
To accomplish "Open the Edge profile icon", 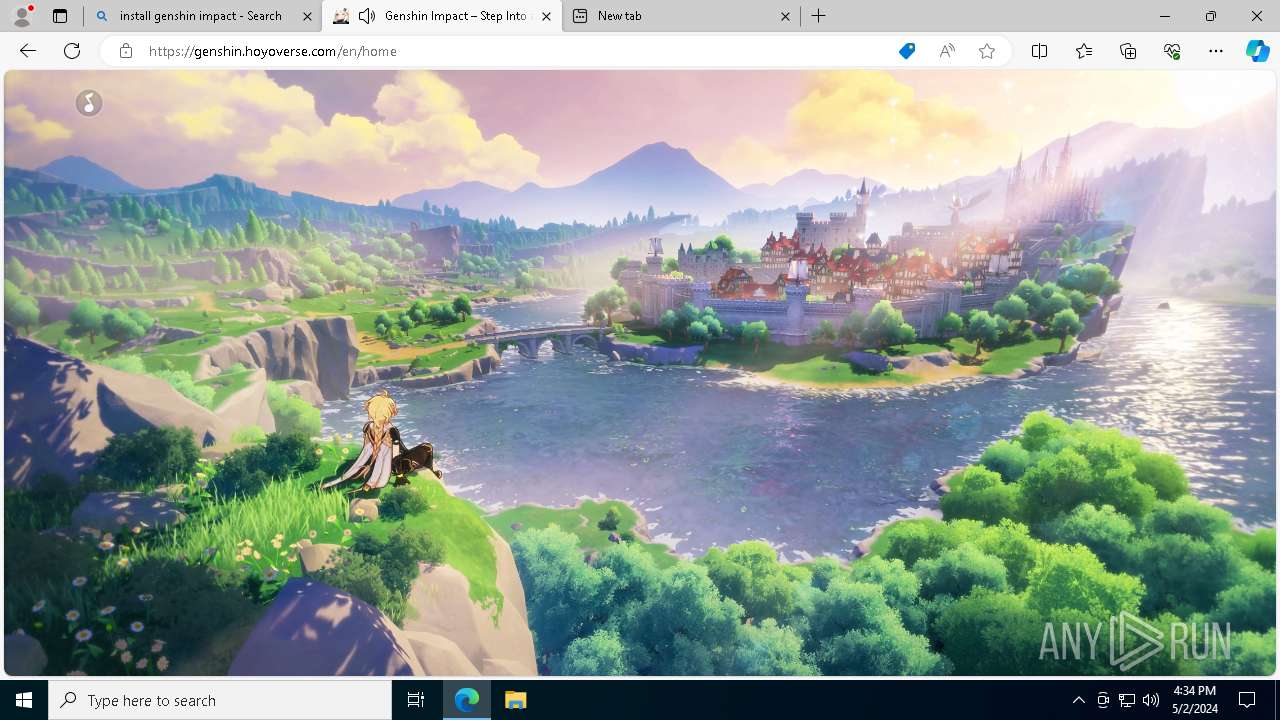I will point(22,16).
